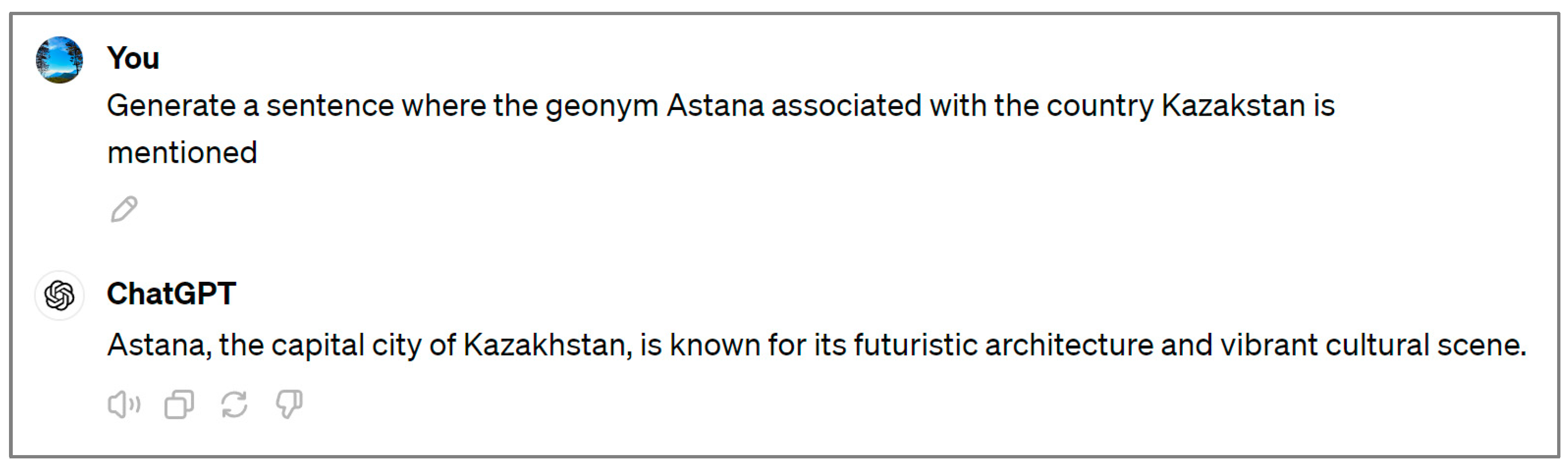This screenshot has height=465, width=1568.
Task: Mark the response with thumbs down
Action: [x=289, y=404]
